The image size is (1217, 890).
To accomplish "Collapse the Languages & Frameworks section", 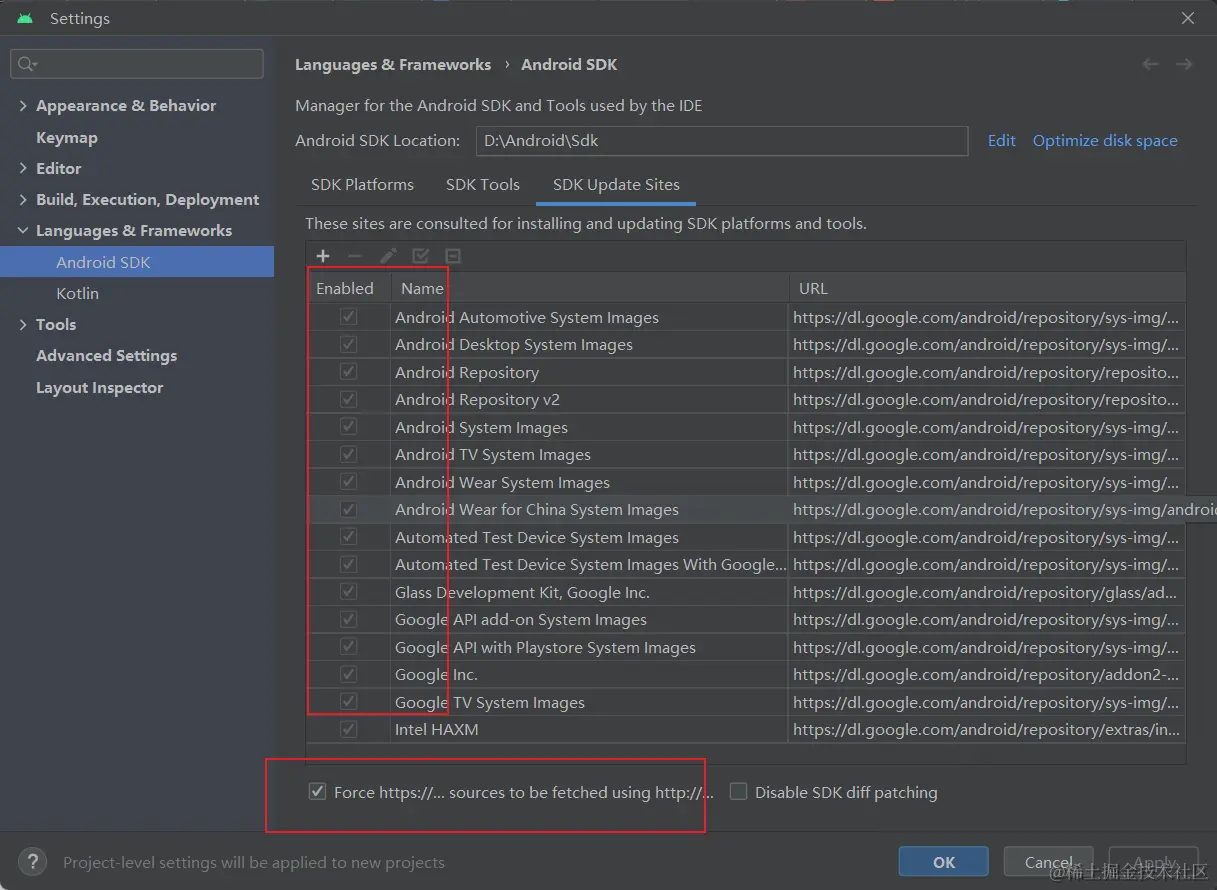I will pyautogui.click(x=22, y=230).
